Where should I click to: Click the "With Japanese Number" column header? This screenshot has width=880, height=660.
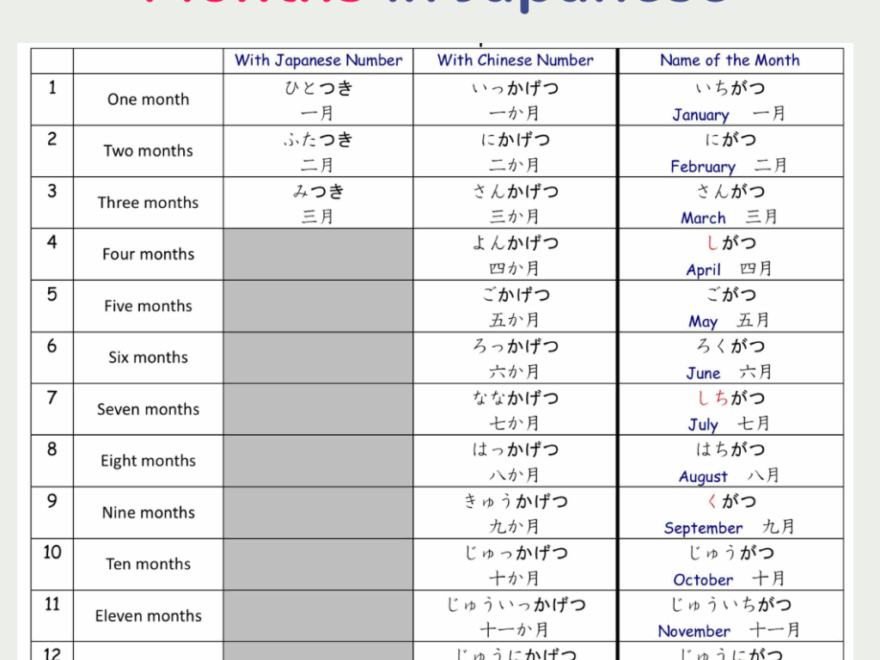[317, 60]
